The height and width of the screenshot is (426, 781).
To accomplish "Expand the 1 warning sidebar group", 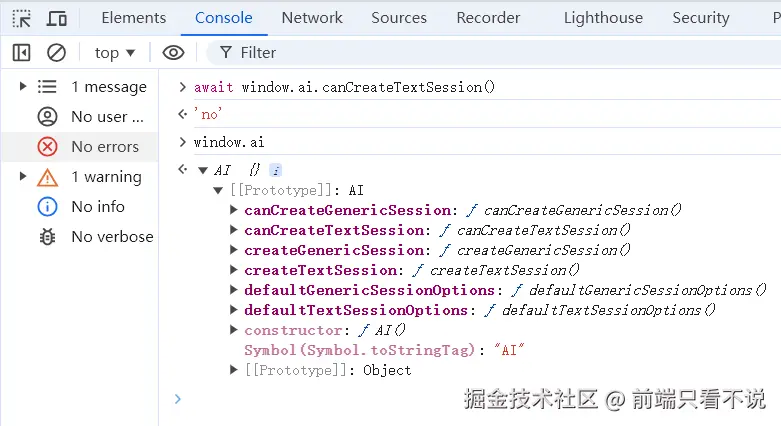I will pyautogui.click(x=23, y=177).
